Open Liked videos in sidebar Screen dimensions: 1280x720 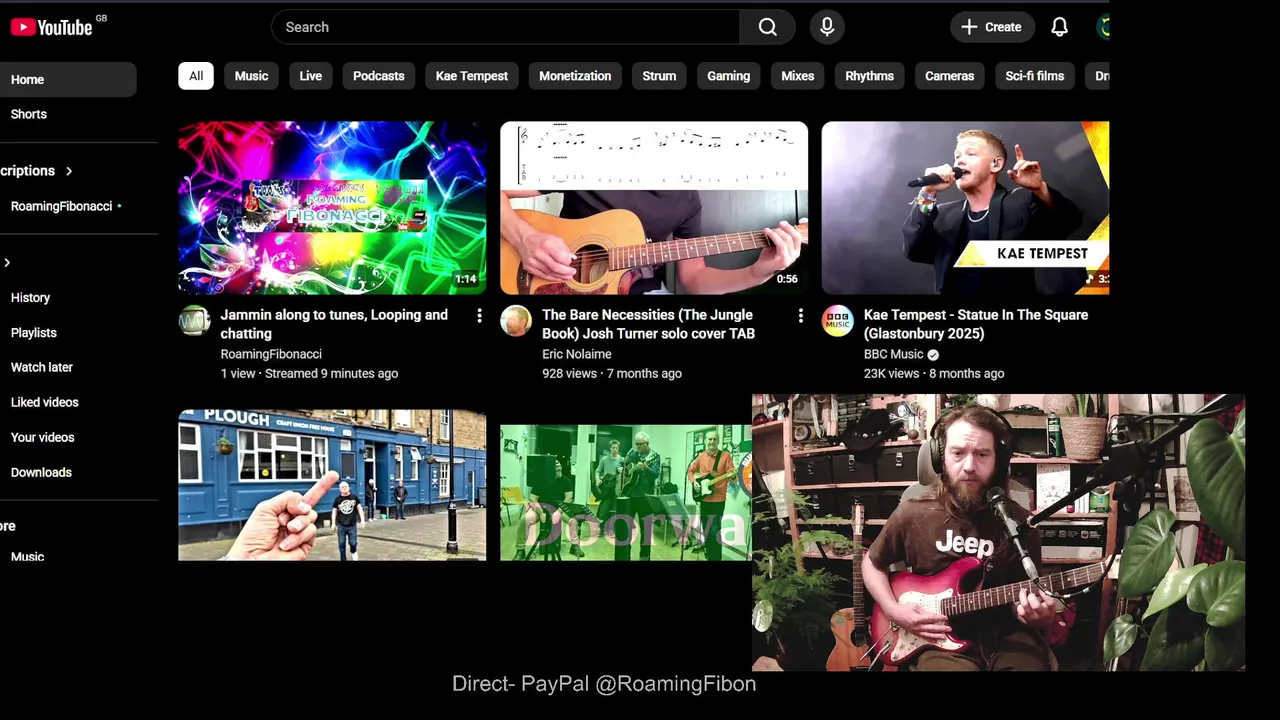[x=68, y=402]
